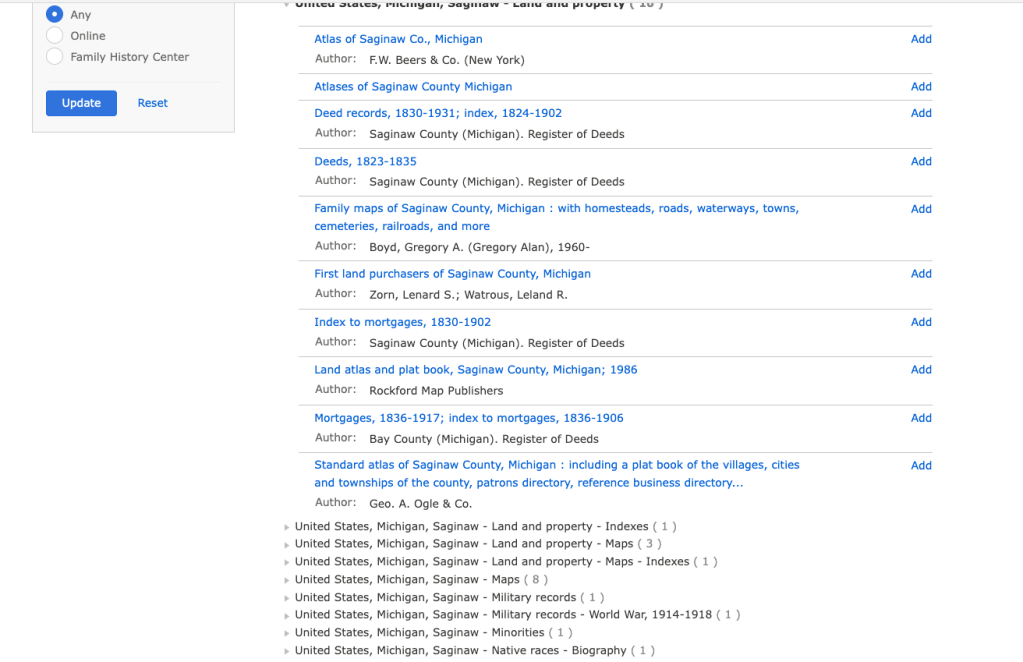Open Index to mortgages, 1830-1902
1023x662 pixels.
point(402,322)
